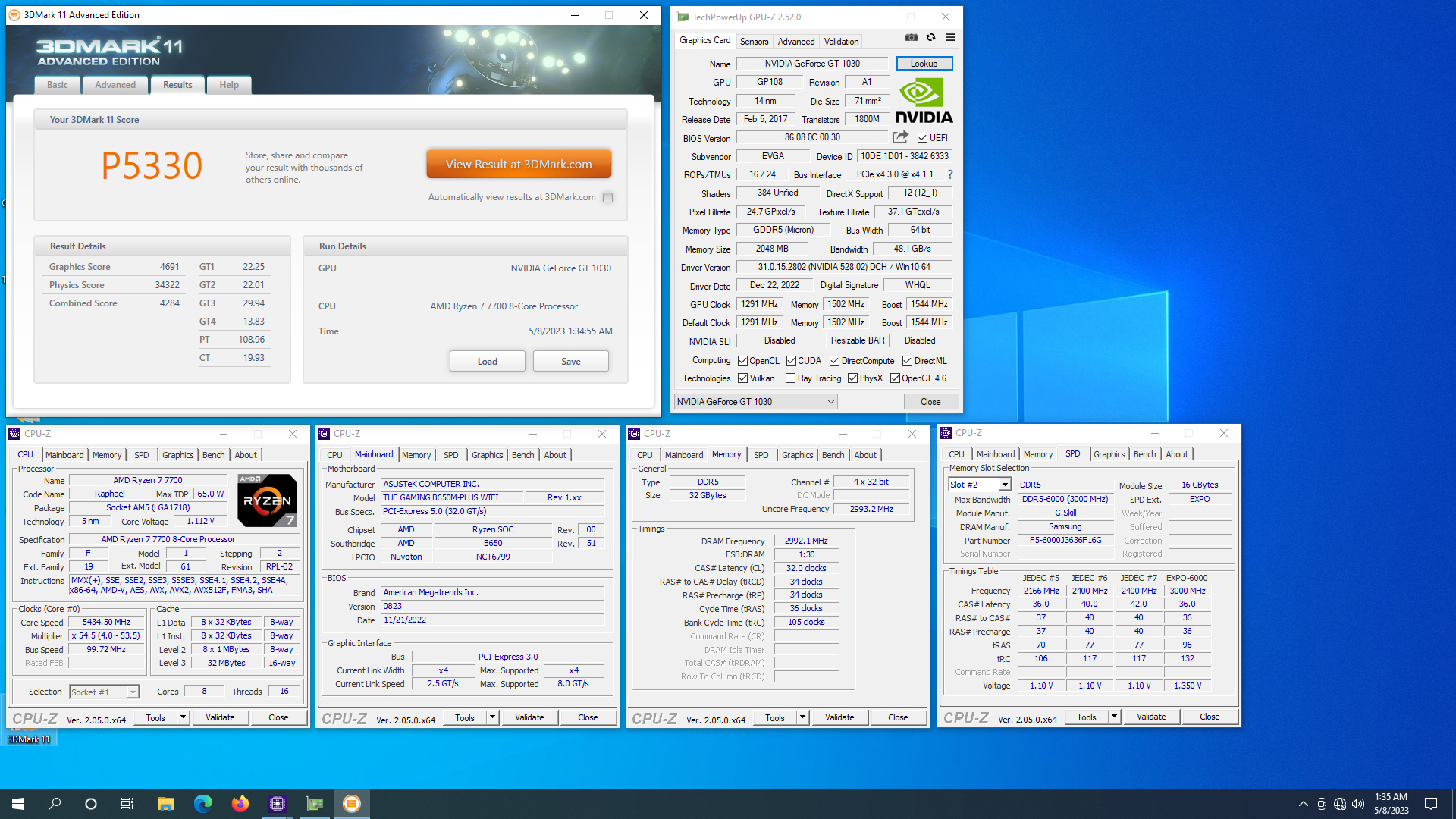Switch to 3DMark Advanced tab
Screen dimensions: 1456x819
pos(115,85)
